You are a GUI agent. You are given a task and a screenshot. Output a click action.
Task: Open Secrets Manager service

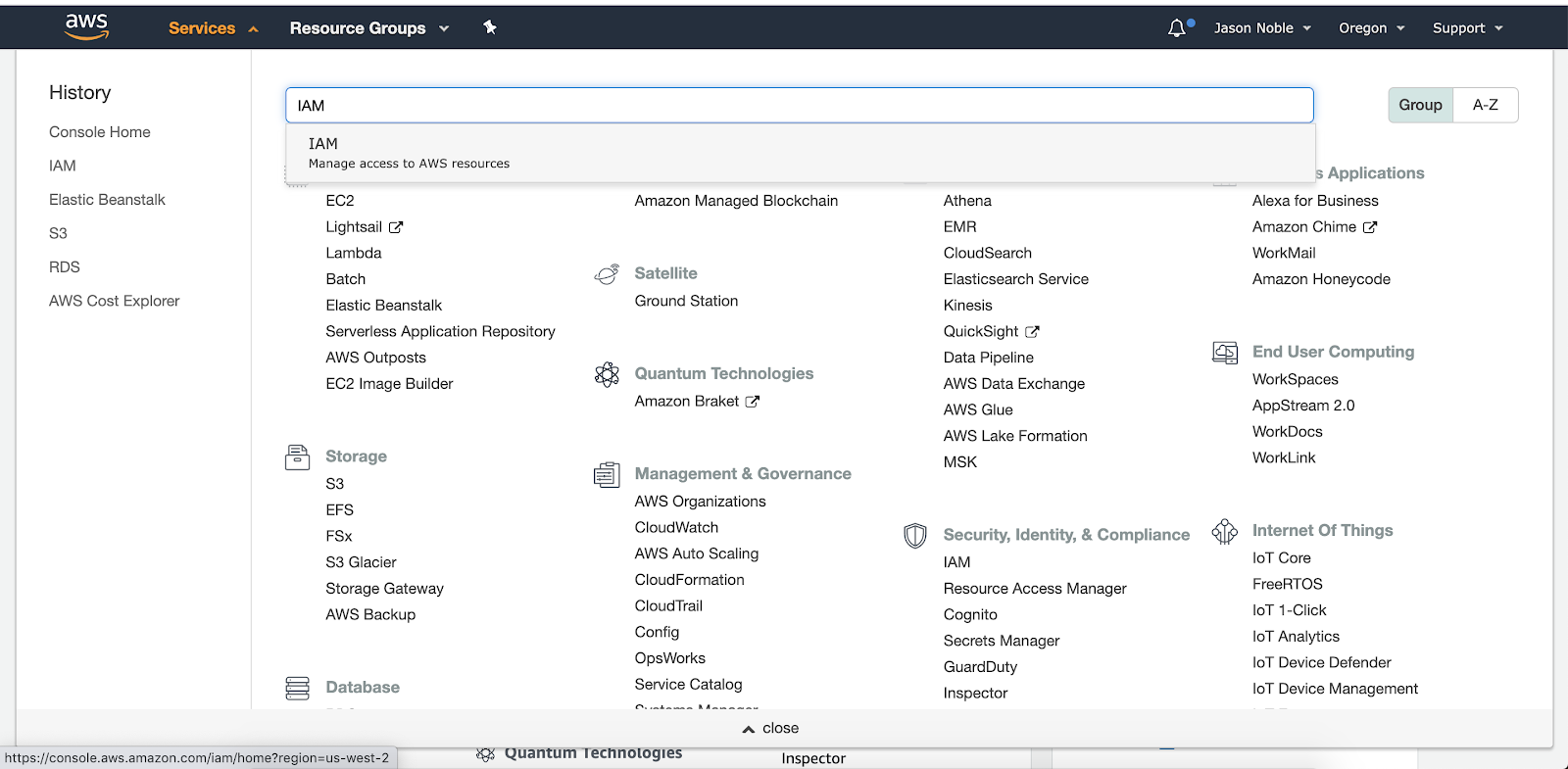1002,642
